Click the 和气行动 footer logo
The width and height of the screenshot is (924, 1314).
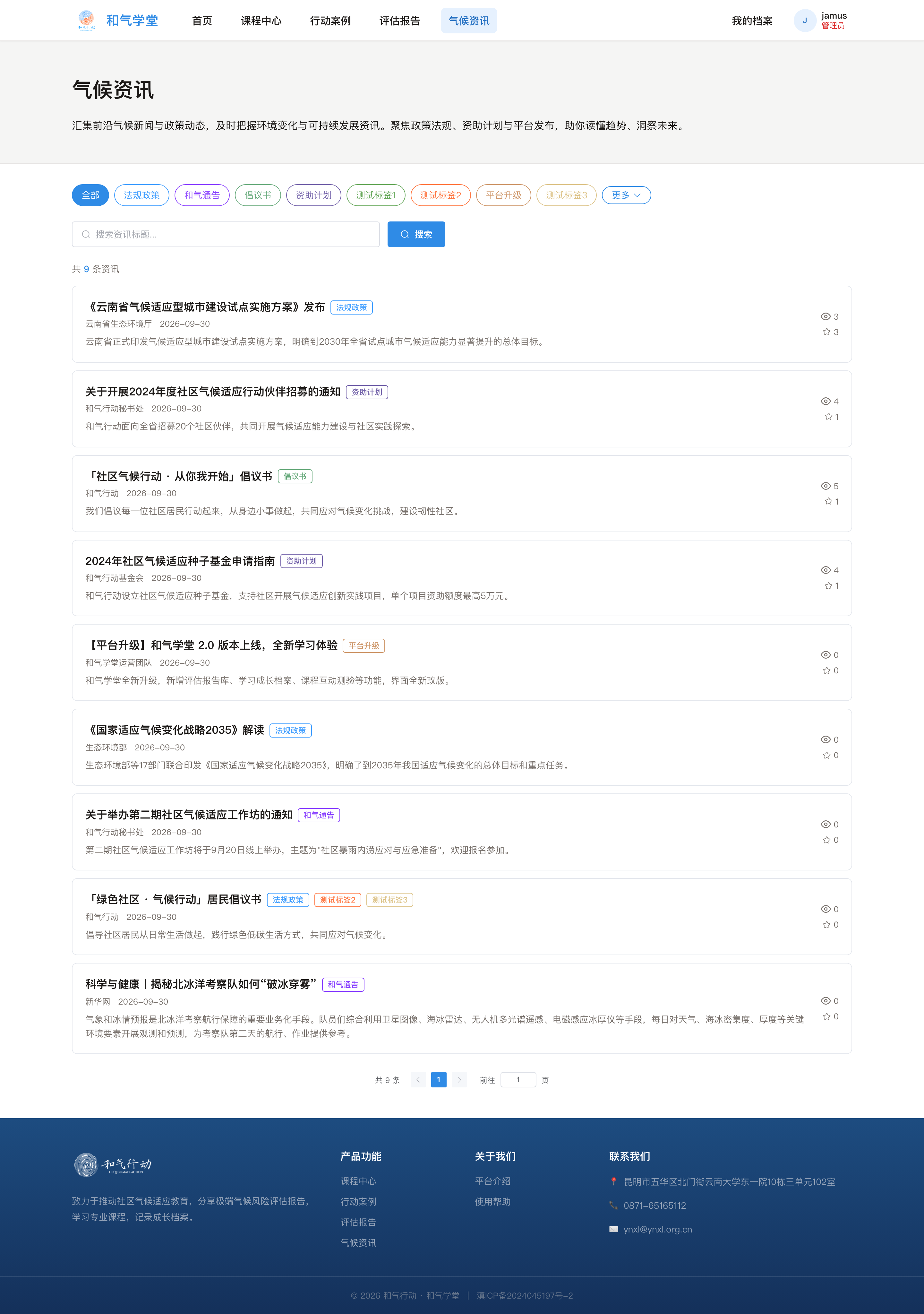pyautogui.click(x=113, y=1165)
